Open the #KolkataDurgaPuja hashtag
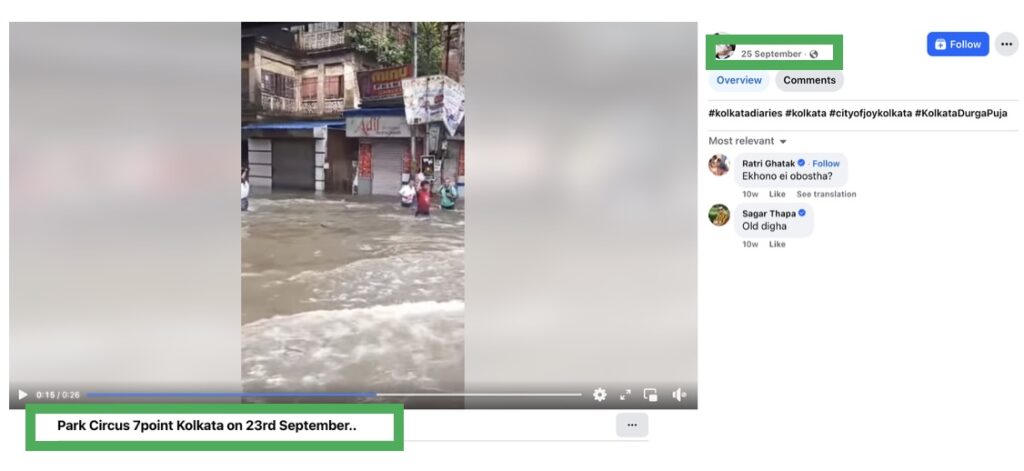Viewport: 1024px width, 471px height. click(x=961, y=113)
